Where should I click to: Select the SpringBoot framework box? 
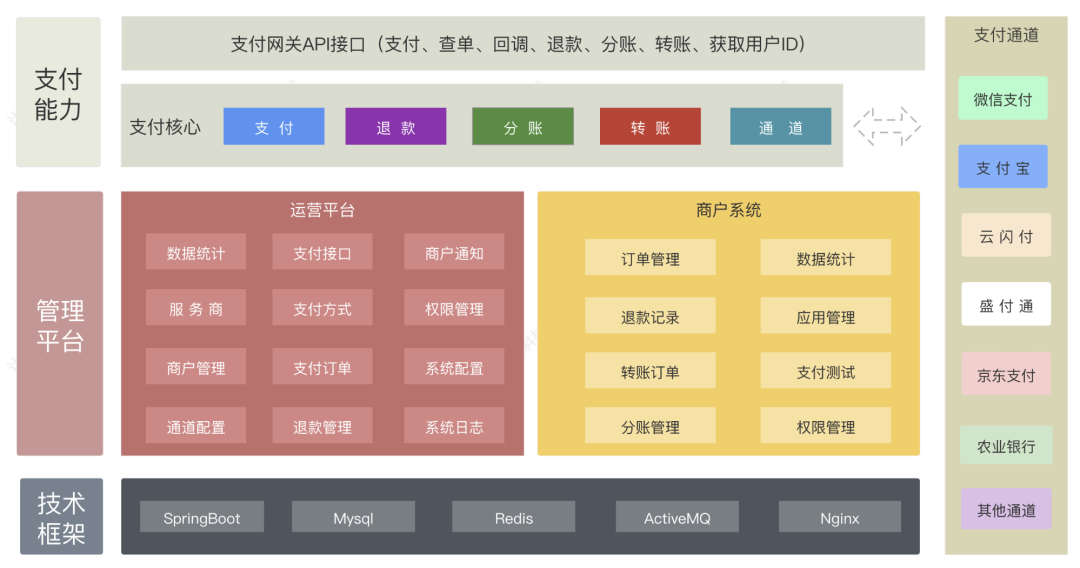tap(202, 518)
